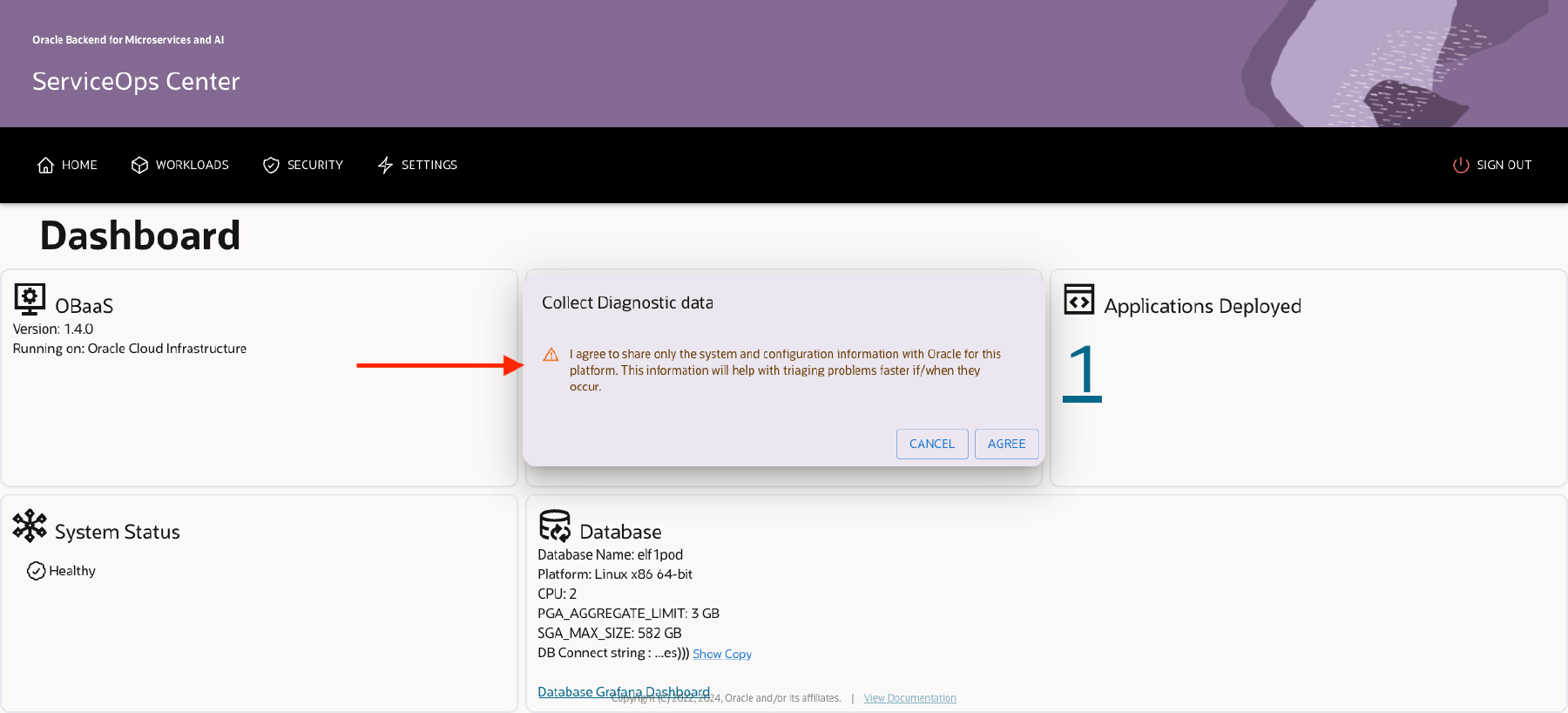Click the orange warning triangle icon
This screenshot has height=713, width=1568.
pos(551,355)
